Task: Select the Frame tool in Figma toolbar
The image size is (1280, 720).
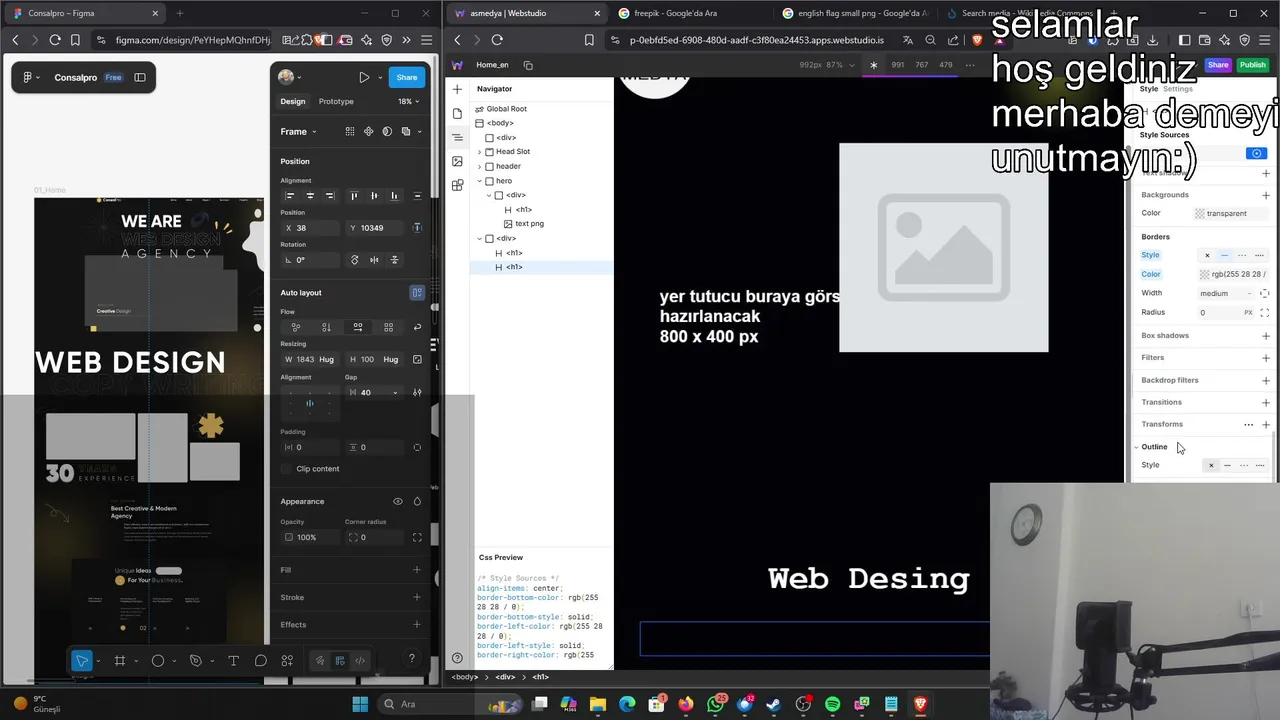Action: pyautogui.click(x=119, y=660)
